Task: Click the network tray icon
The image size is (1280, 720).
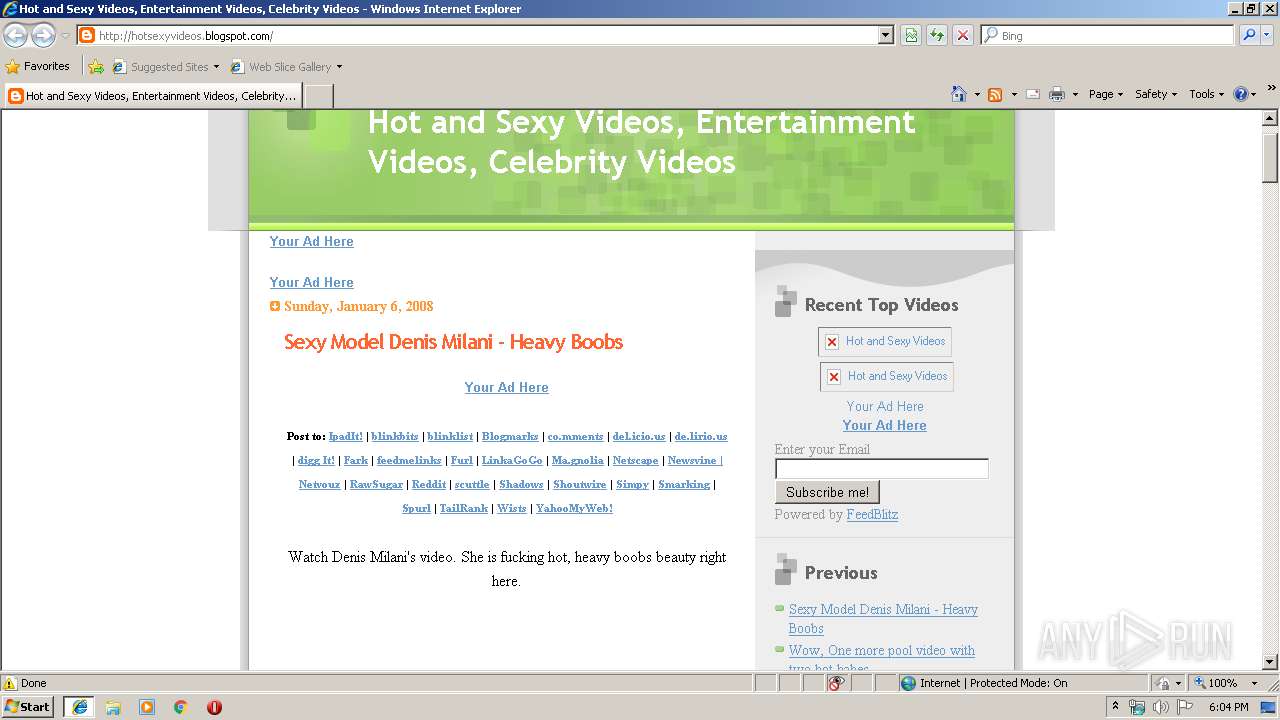Action: pyautogui.click(x=1137, y=707)
